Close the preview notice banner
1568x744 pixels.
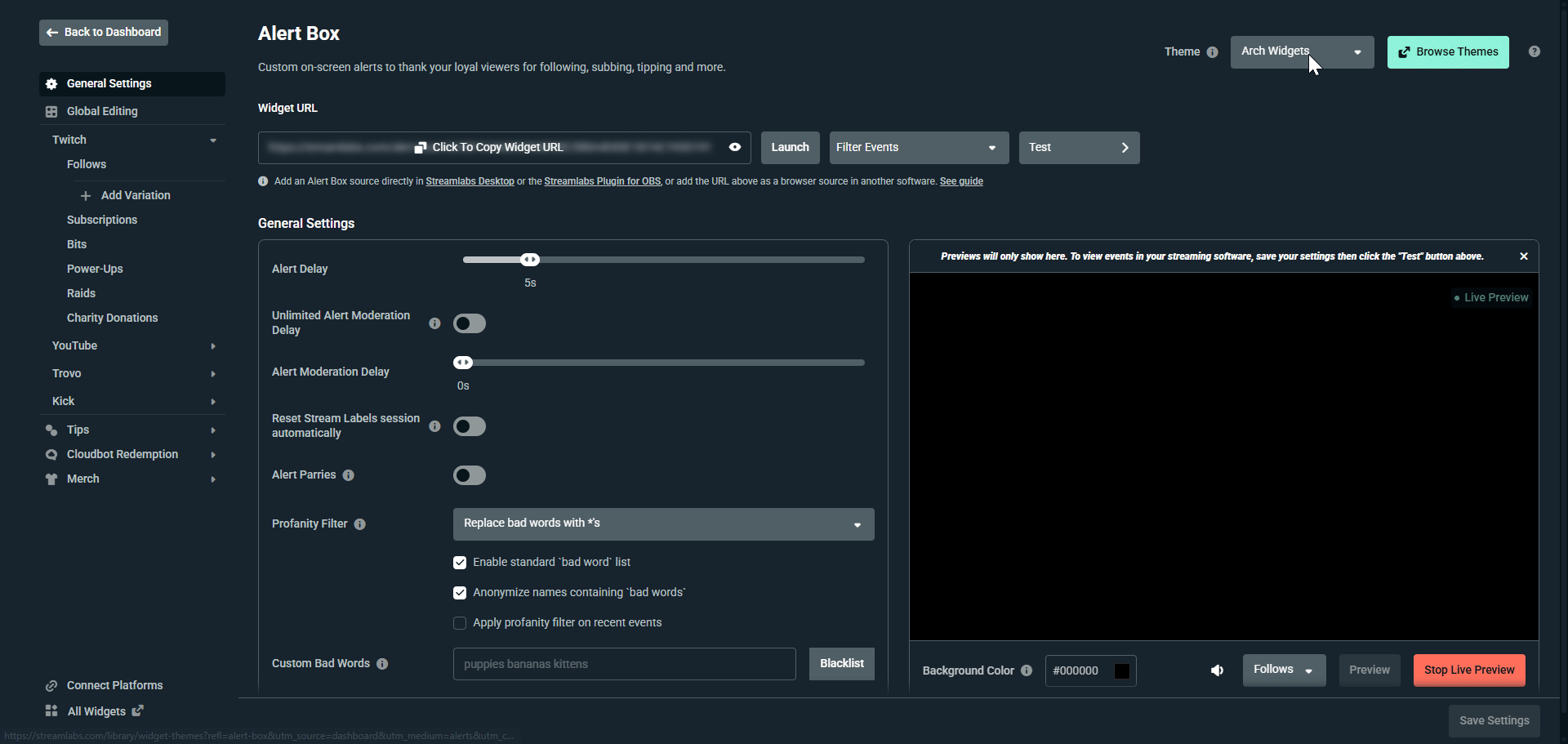click(x=1524, y=256)
